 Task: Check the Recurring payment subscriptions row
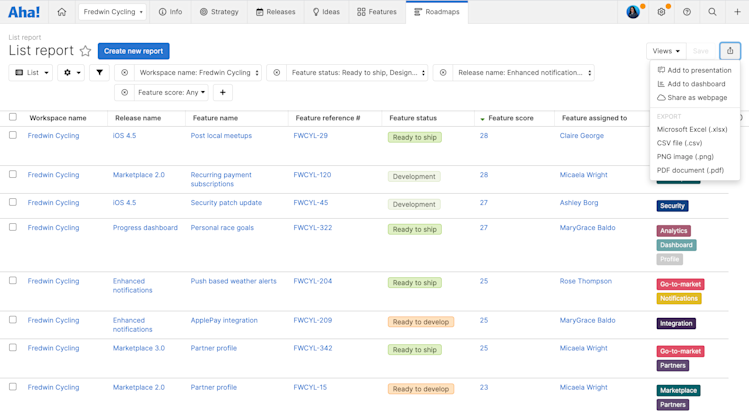click(13, 174)
